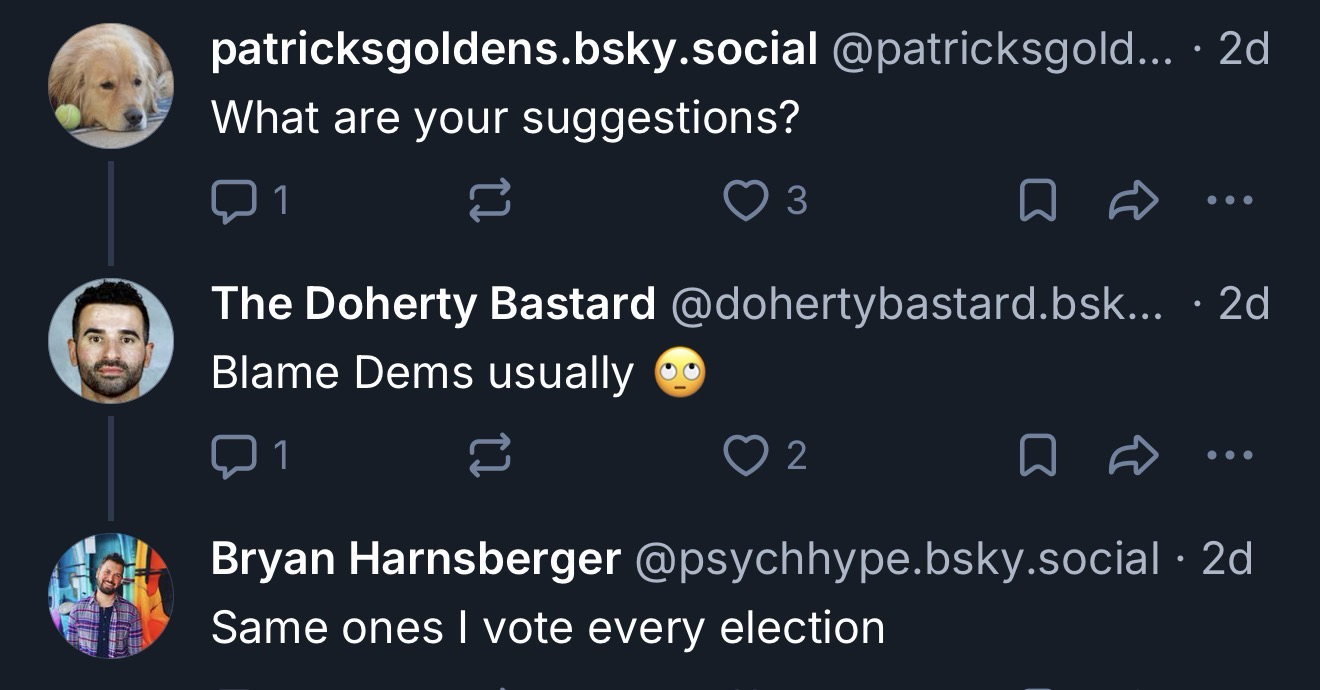Open more options on Doherty Bastard's post
Screen dimensions: 1320x690
[x=1229, y=456]
